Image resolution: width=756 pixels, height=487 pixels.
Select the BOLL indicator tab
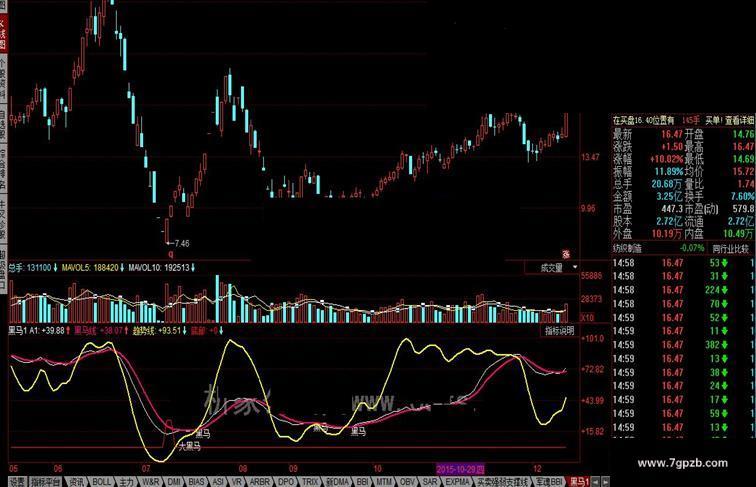(x=101, y=481)
